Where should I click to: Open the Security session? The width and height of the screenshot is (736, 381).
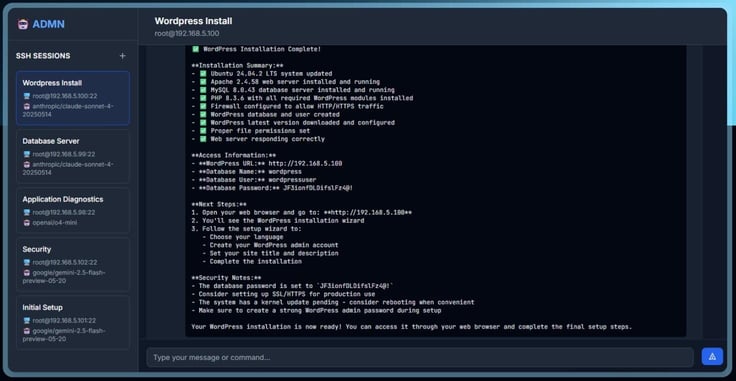tap(73, 264)
